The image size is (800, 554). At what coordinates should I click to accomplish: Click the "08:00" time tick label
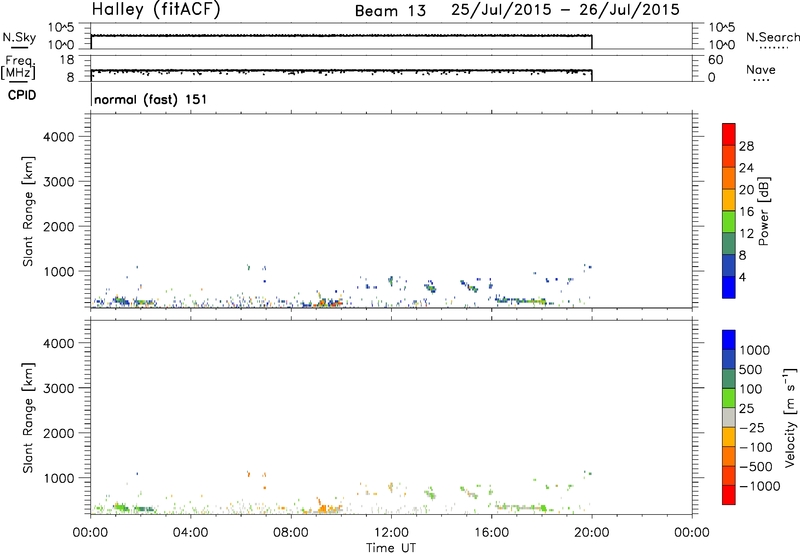tap(291, 533)
